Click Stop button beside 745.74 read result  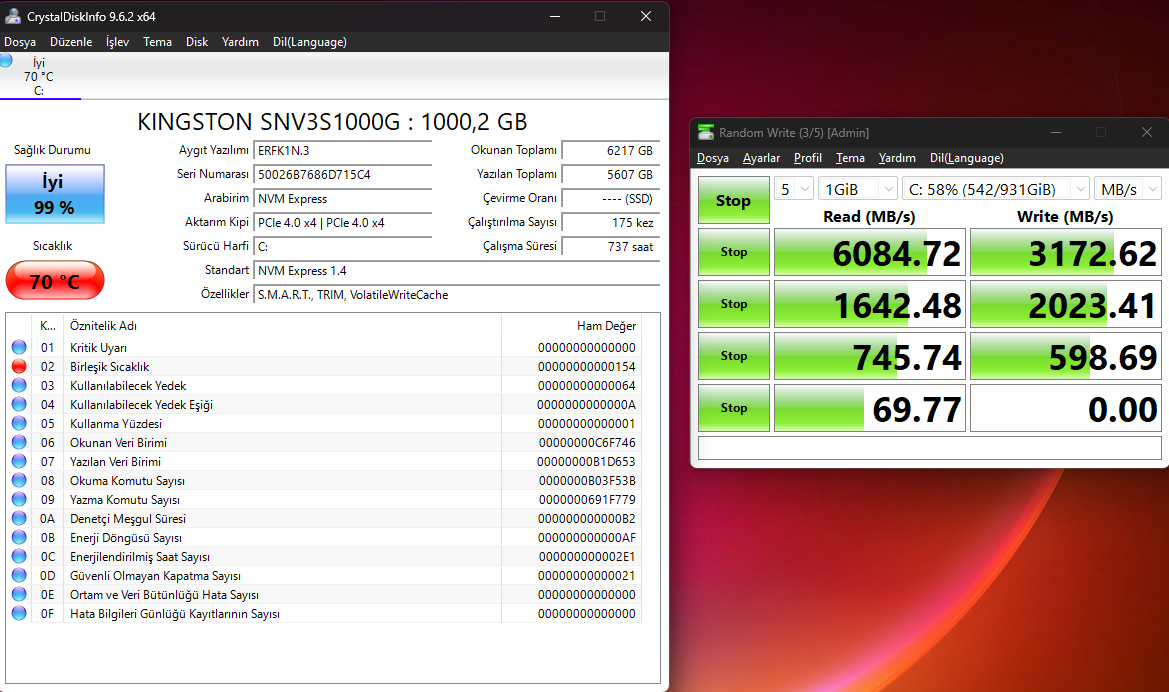[734, 356]
